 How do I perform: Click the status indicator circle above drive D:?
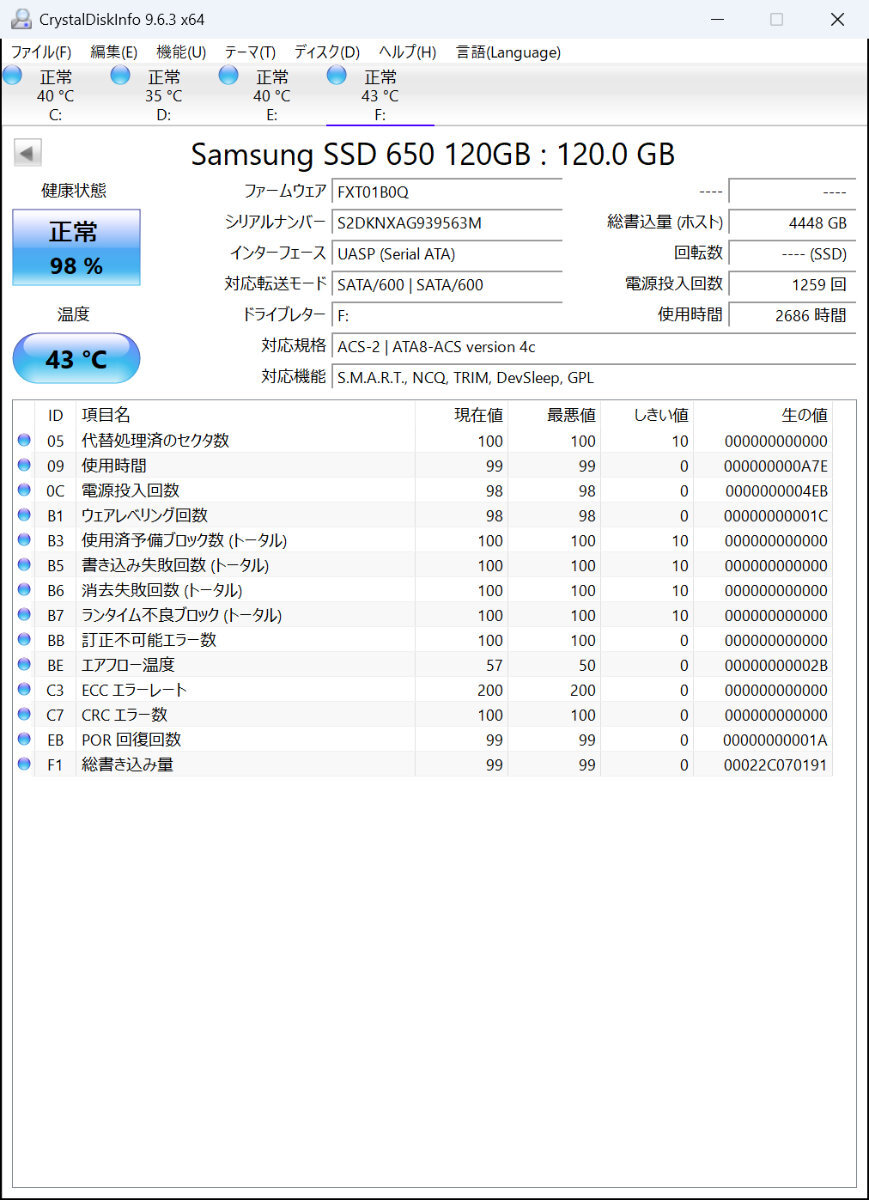click(119, 74)
